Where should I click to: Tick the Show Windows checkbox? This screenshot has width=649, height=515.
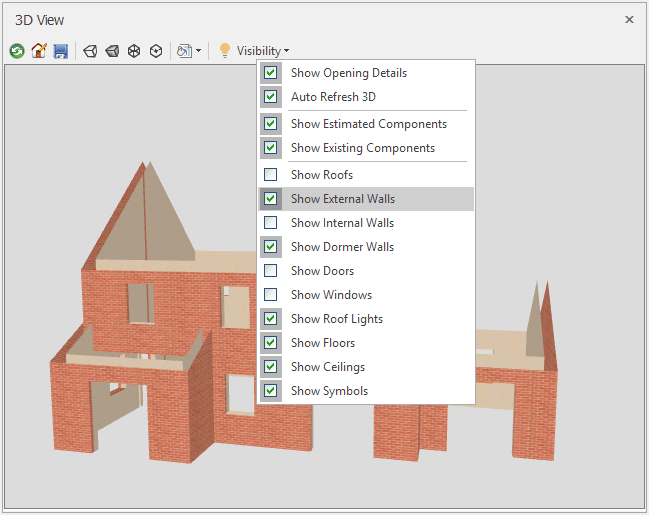[271, 295]
